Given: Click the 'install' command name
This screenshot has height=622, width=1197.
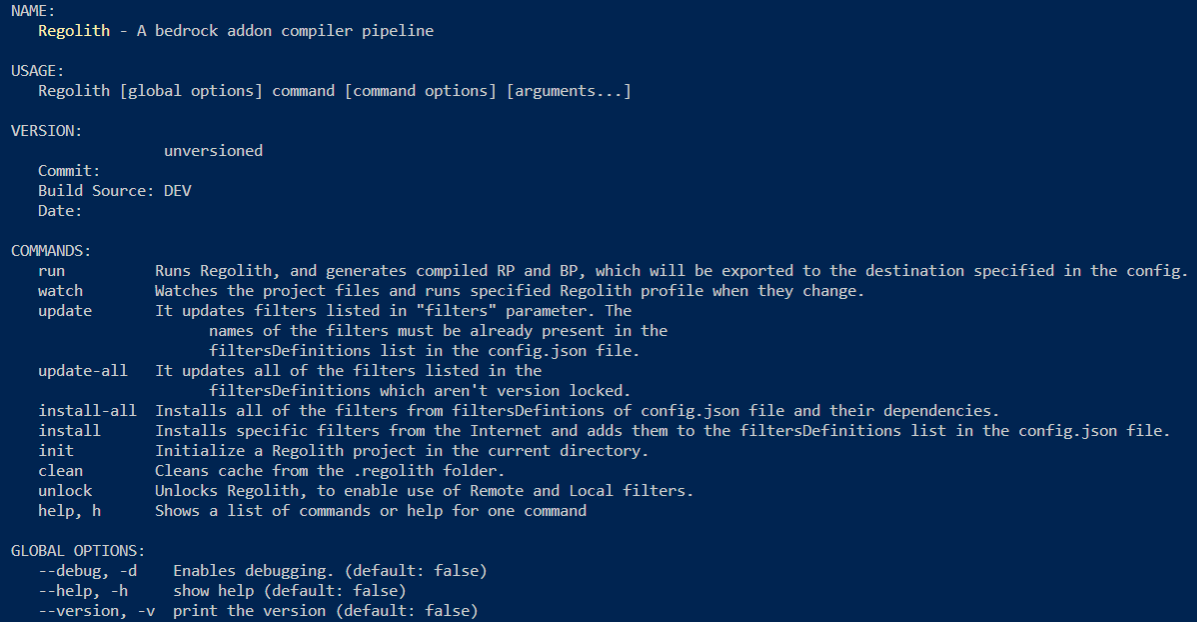Looking at the screenshot, I should coord(69,430).
